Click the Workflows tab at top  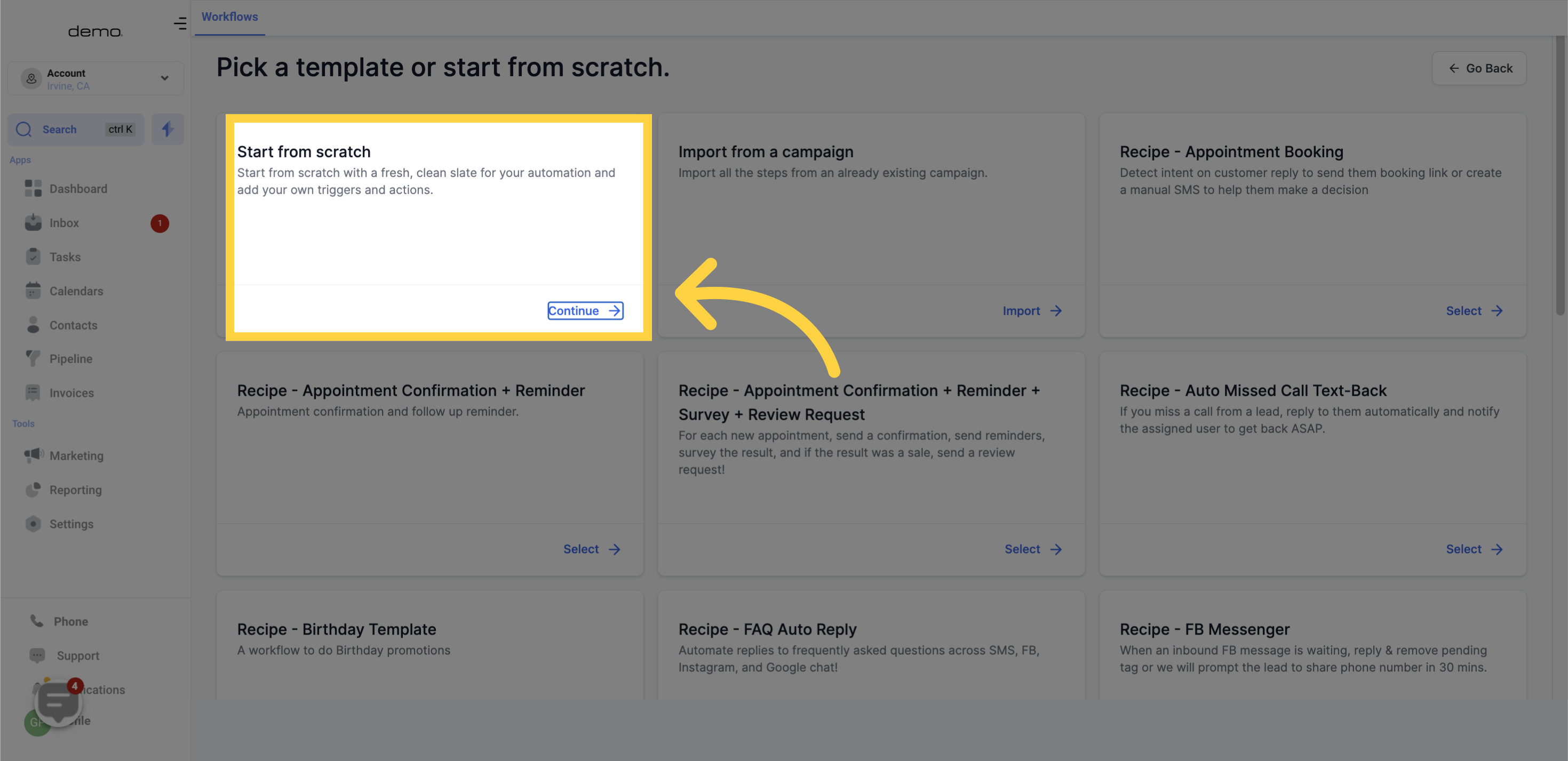(229, 16)
